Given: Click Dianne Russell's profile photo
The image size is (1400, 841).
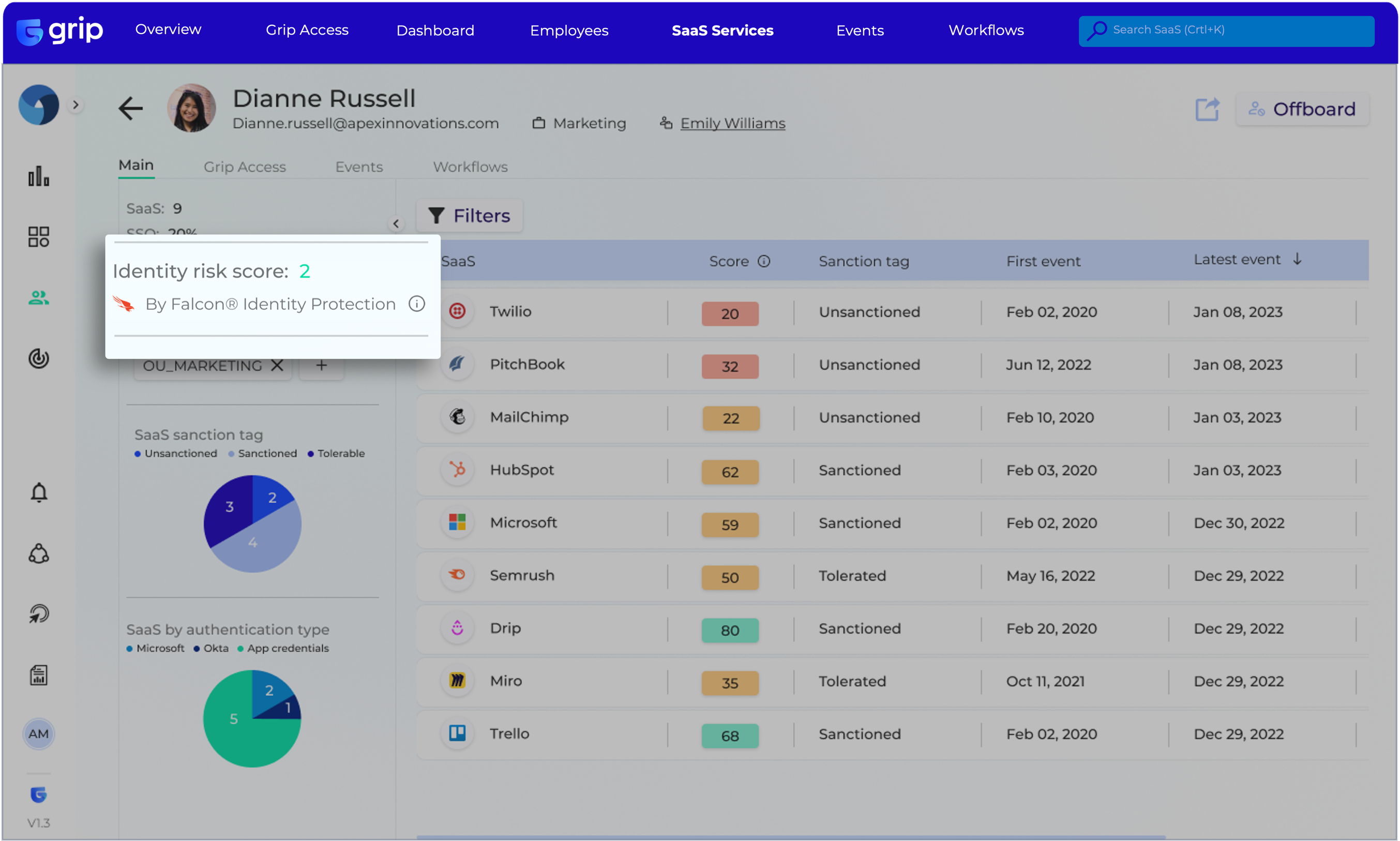Looking at the screenshot, I should click(191, 108).
